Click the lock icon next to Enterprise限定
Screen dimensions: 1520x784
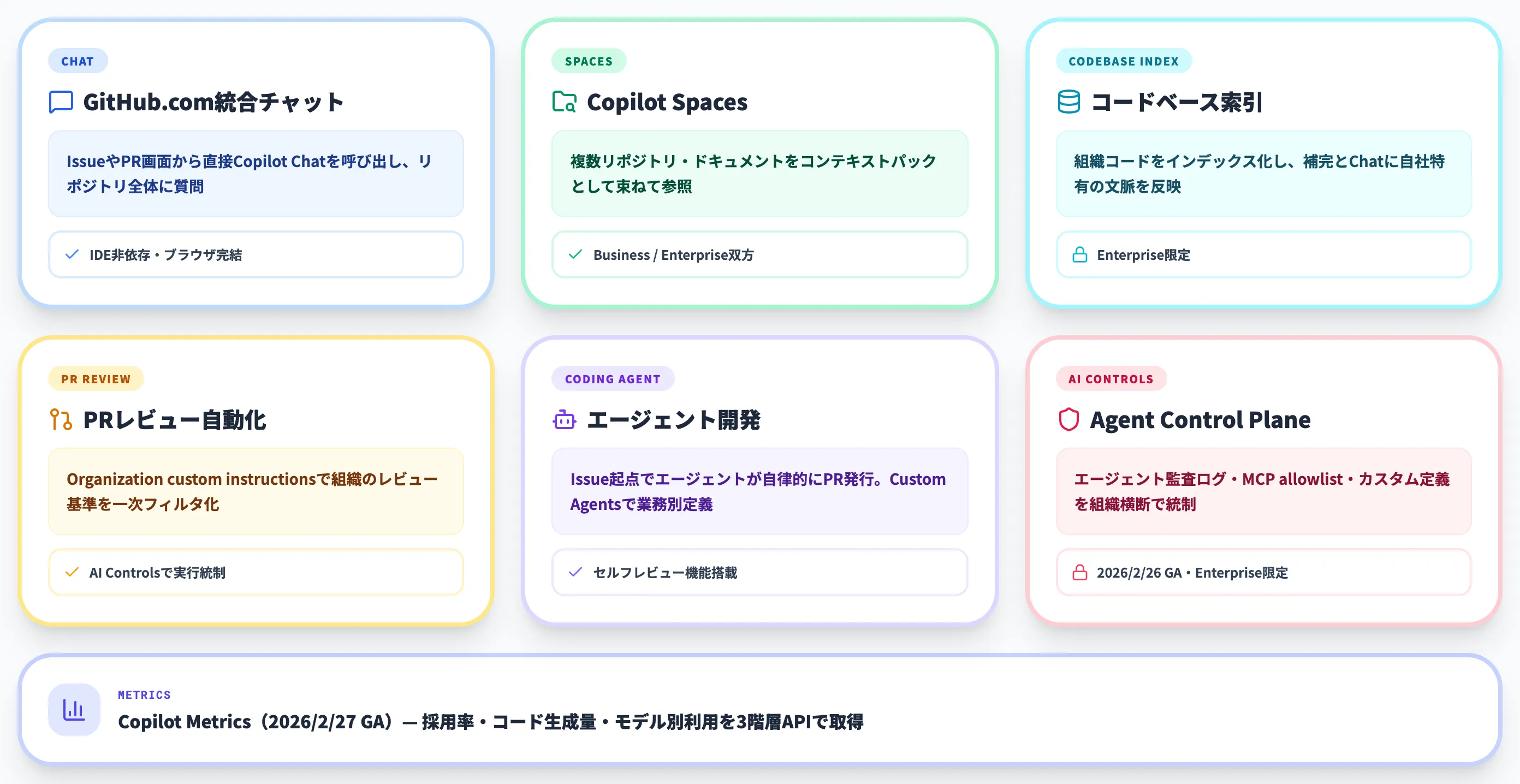[x=1080, y=254]
